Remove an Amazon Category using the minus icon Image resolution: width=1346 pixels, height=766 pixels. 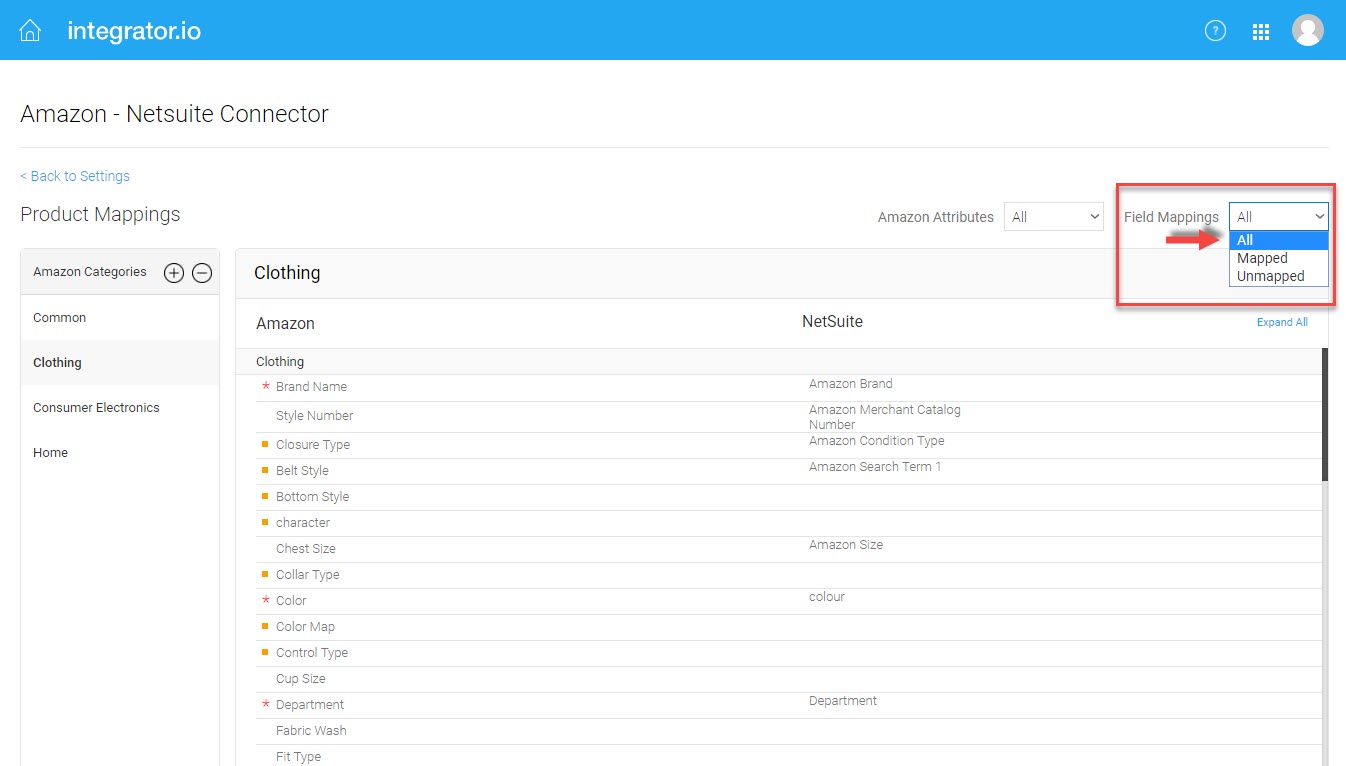click(201, 272)
